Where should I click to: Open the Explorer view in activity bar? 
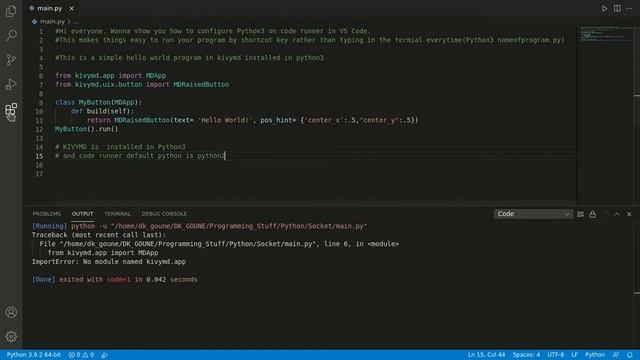pyautogui.click(x=11, y=11)
